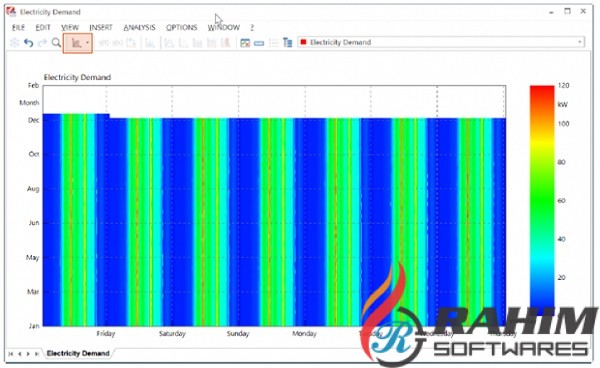
Task: Click the greyed Redo arrow icon
Action: tap(42, 43)
